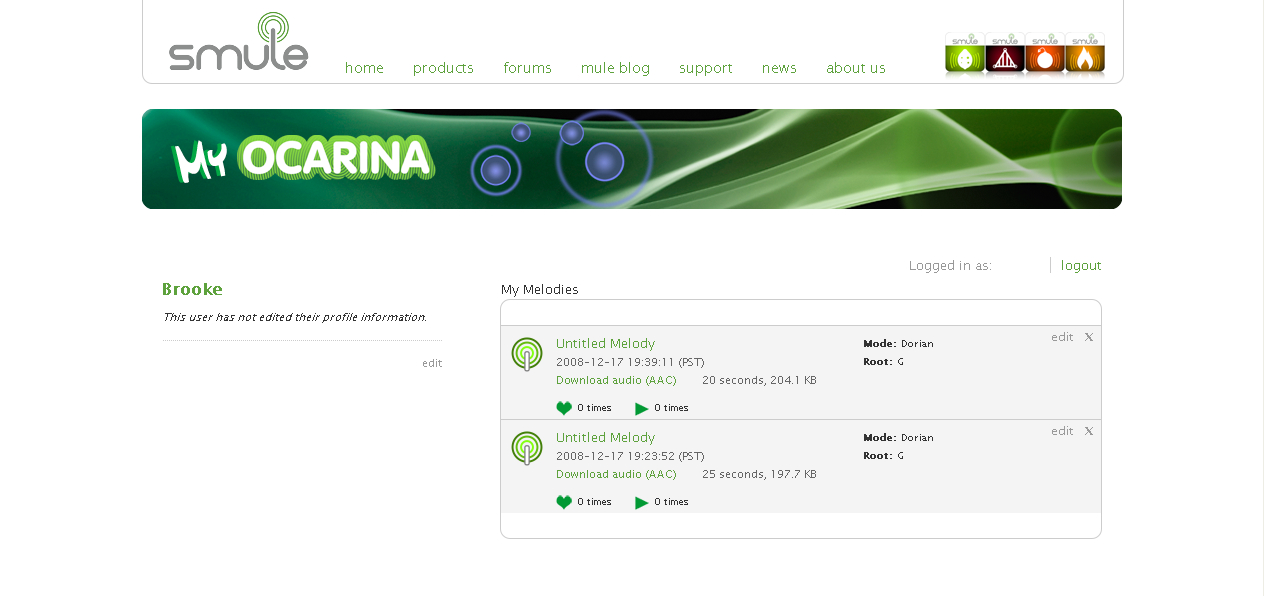This screenshot has width=1264, height=596.
Task: Click the My Ocarina banner
Action: coord(631,159)
